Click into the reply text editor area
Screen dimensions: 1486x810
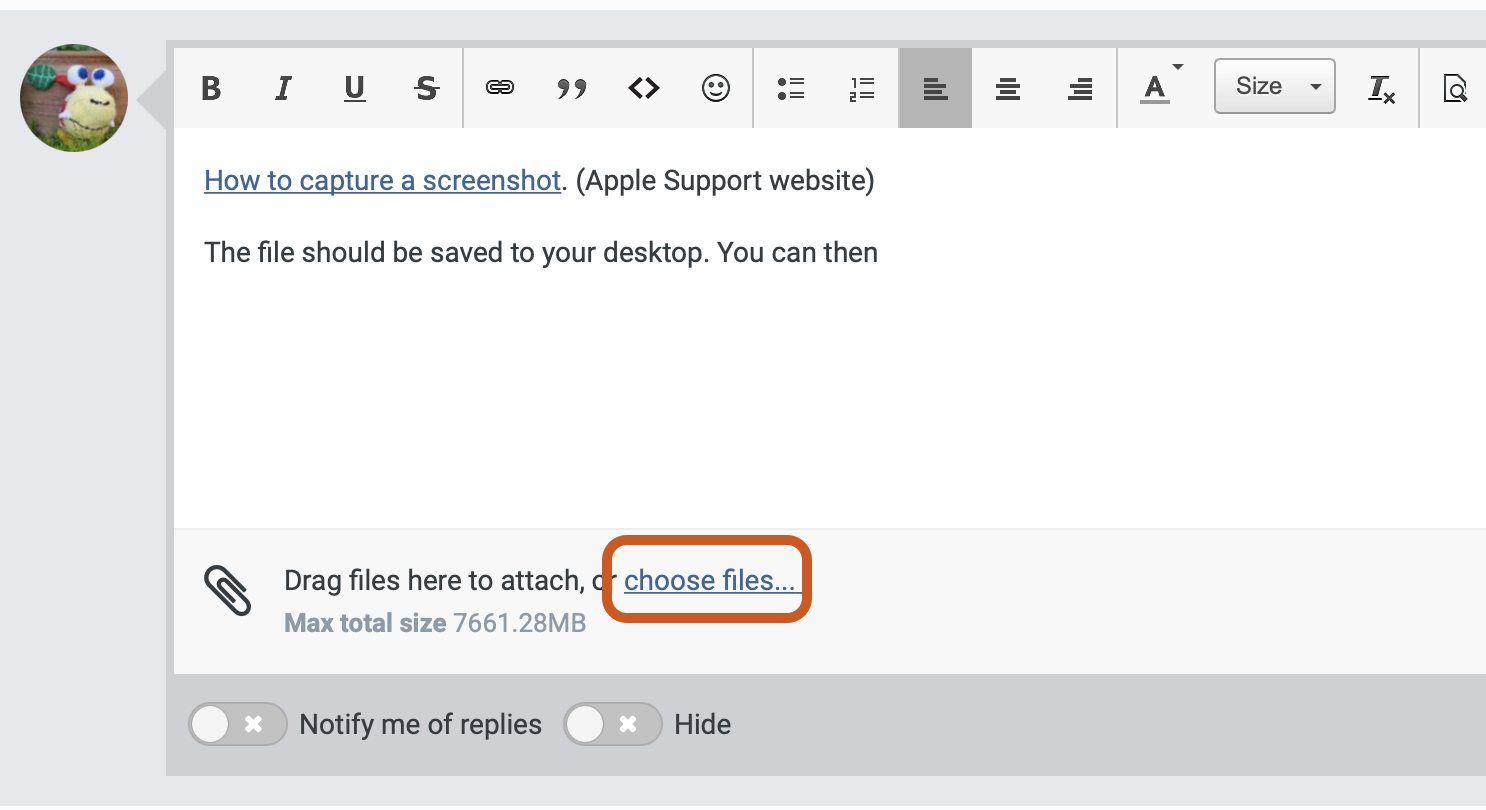point(830,328)
